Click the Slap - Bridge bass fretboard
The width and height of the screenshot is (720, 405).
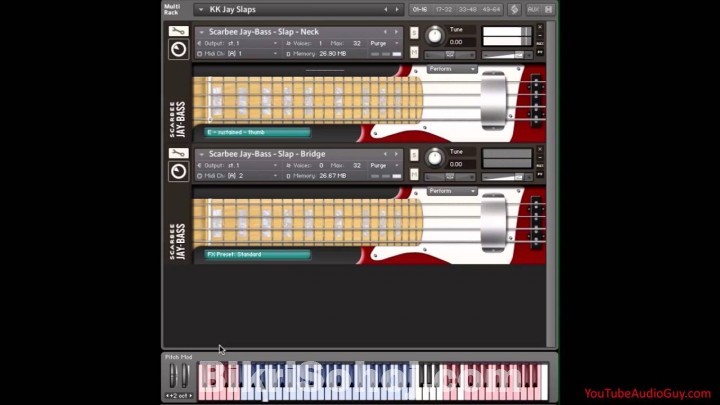click(308, 222)
